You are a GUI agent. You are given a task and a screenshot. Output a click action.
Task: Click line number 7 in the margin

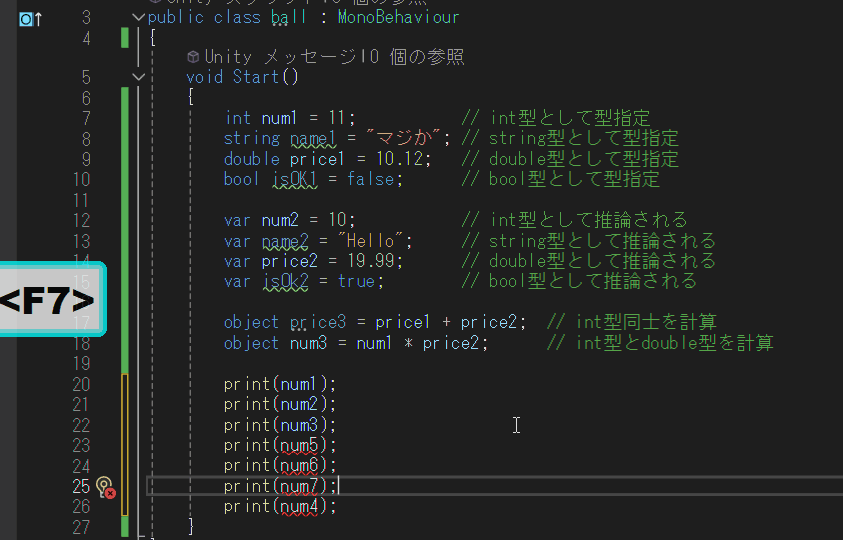[x=86, y=118]
